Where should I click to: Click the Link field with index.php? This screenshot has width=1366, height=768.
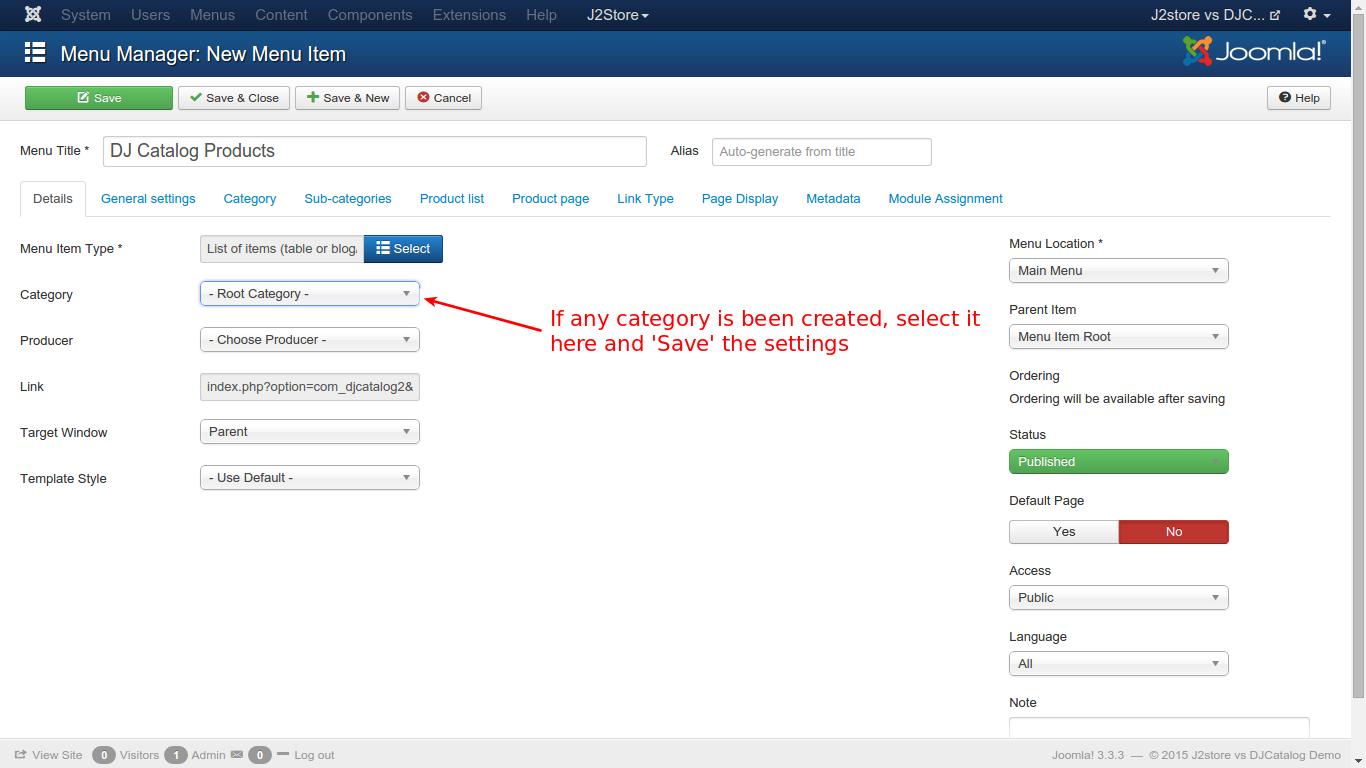[x=310, y=387]
